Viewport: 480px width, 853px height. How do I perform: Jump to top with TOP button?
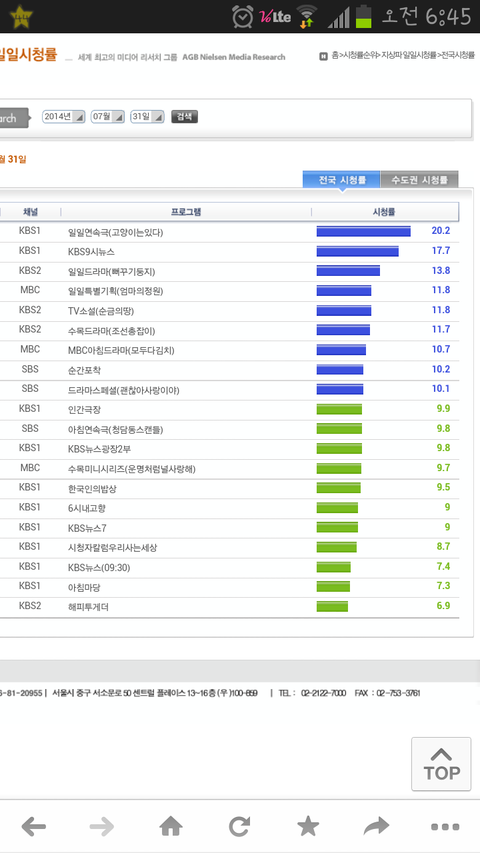[441, 764]
